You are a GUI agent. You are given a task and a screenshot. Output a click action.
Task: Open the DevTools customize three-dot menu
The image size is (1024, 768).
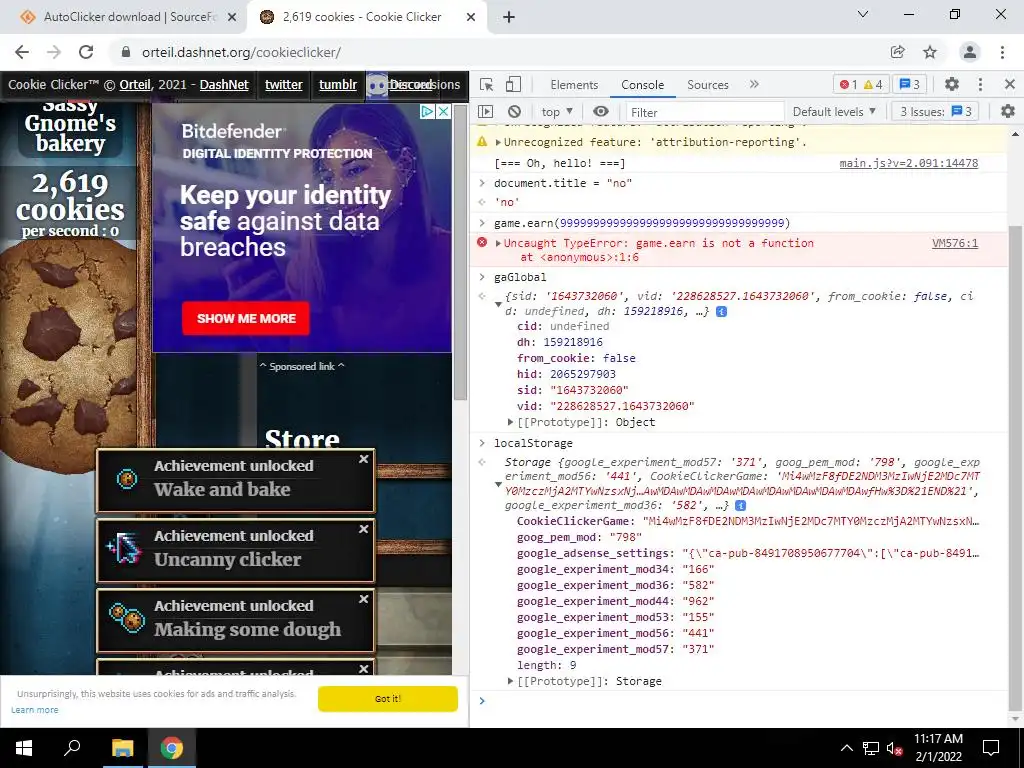(x=980, y=84)
